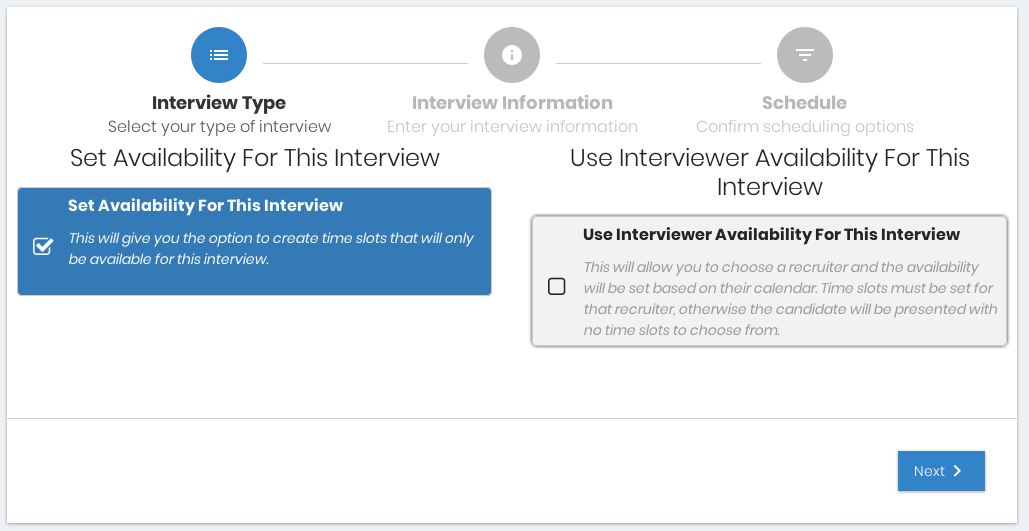Click the connector line between Interview Information and Schedule

658,63
